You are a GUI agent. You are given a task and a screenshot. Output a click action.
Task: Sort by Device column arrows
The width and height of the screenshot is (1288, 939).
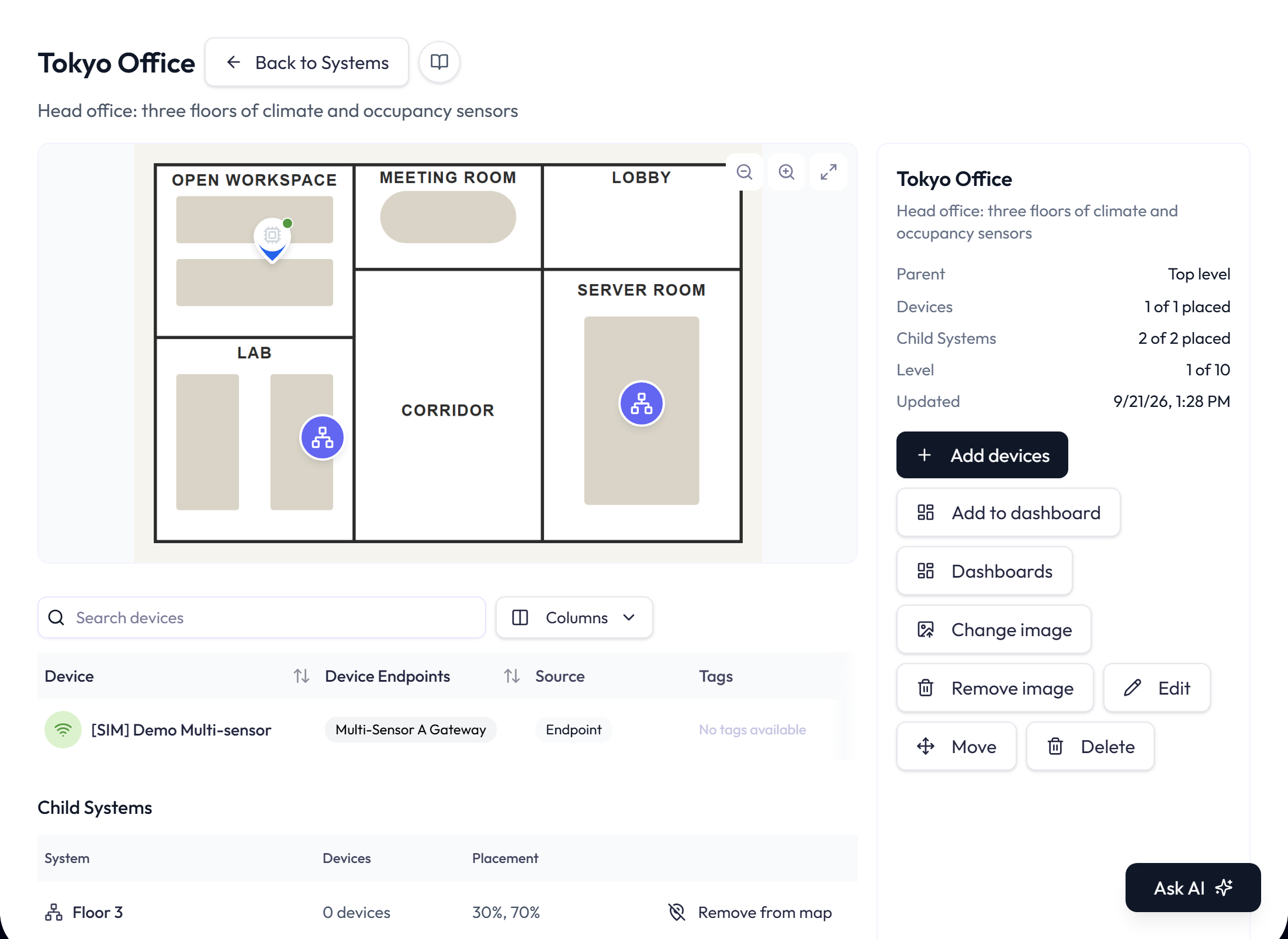(x=302, y=676)
